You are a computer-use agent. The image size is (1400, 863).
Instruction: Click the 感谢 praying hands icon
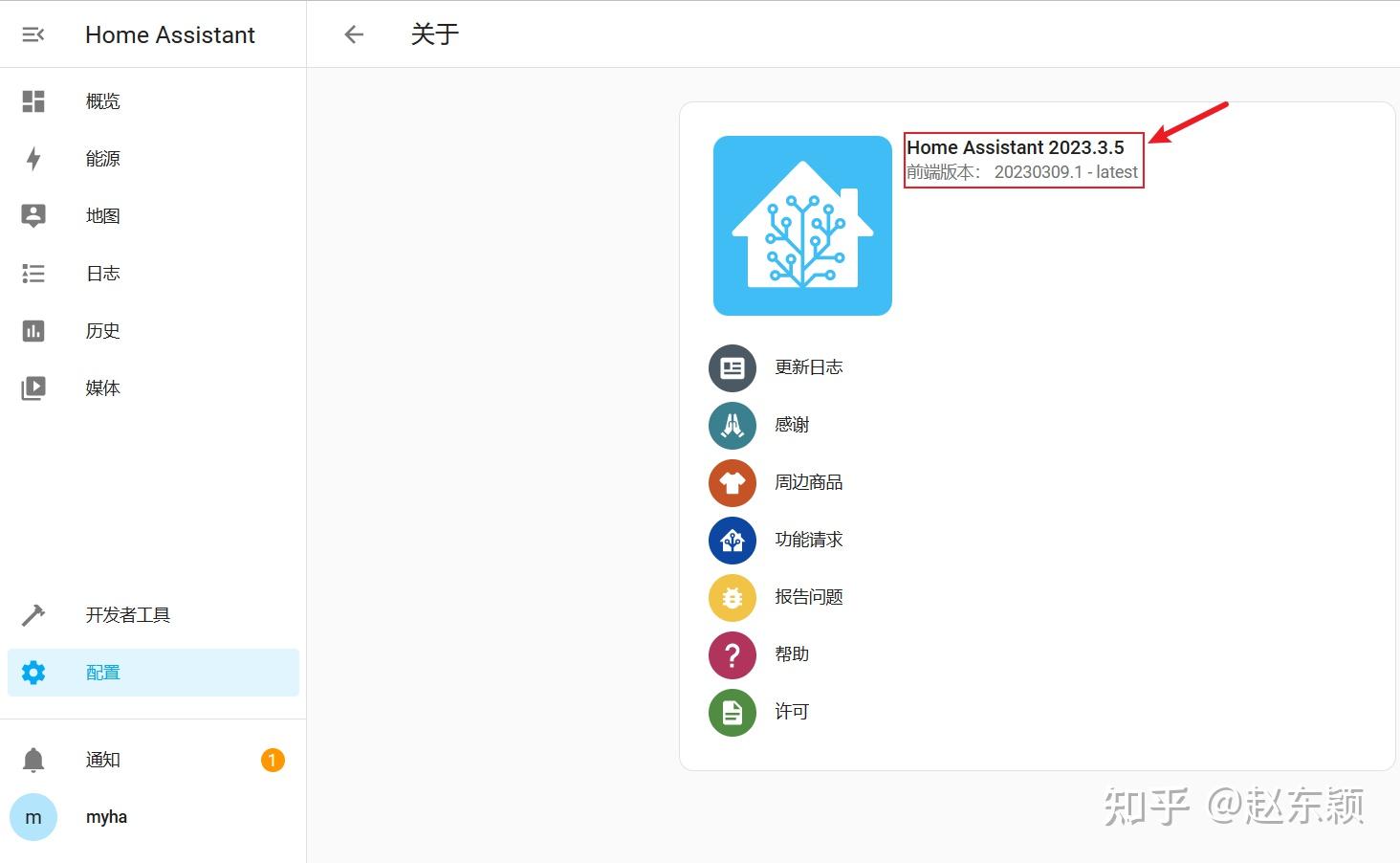(733, 426)
